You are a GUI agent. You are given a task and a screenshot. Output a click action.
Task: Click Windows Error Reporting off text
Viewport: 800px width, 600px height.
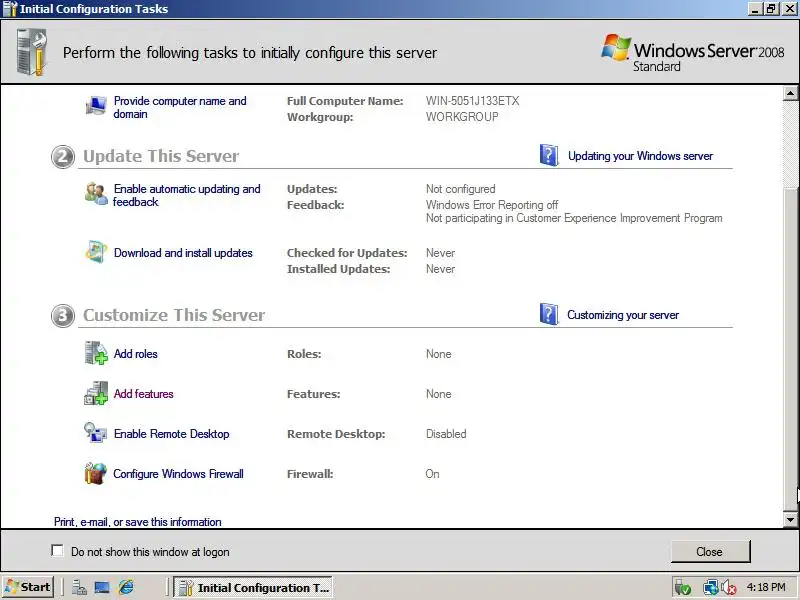492,205
